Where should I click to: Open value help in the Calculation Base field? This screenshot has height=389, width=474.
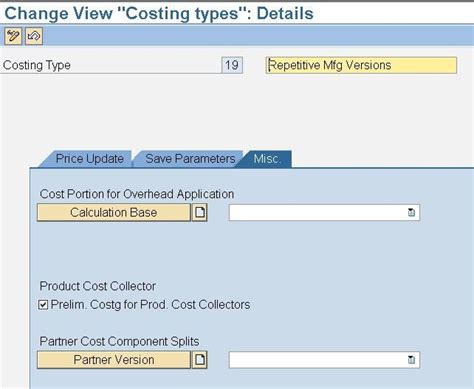click(411, 212)
